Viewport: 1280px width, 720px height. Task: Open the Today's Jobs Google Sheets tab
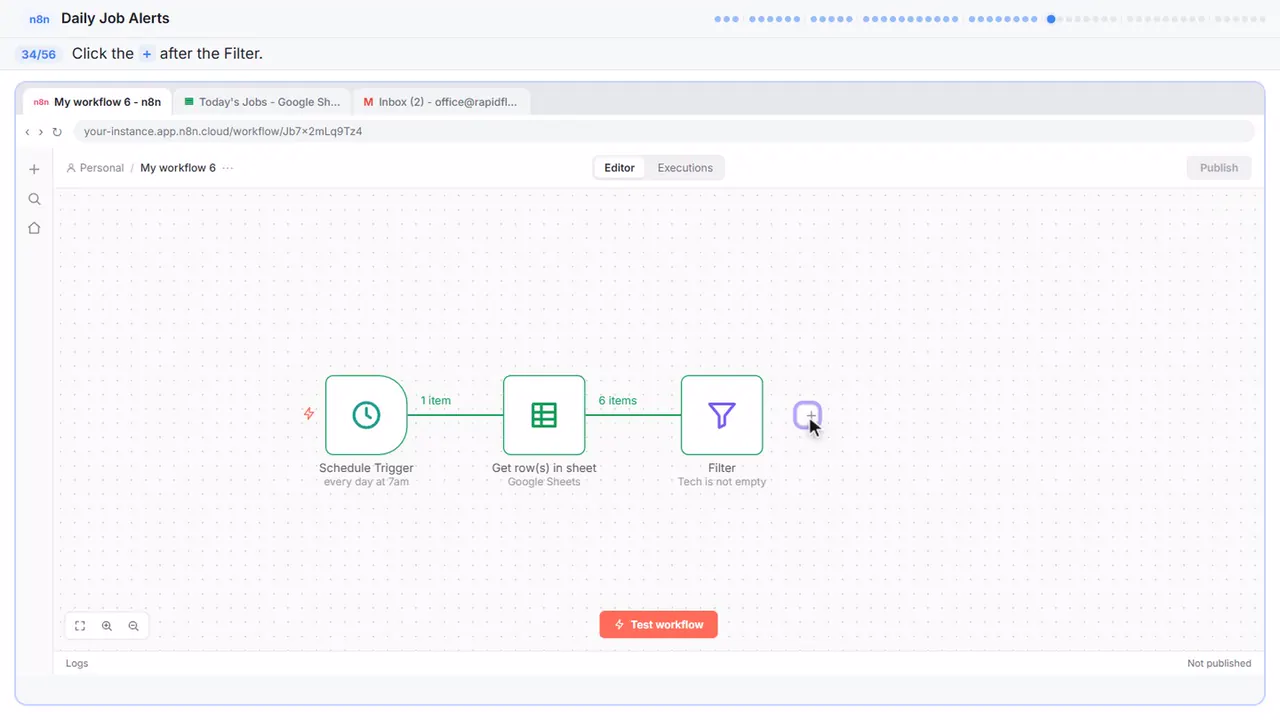click(x=262, y=102)
